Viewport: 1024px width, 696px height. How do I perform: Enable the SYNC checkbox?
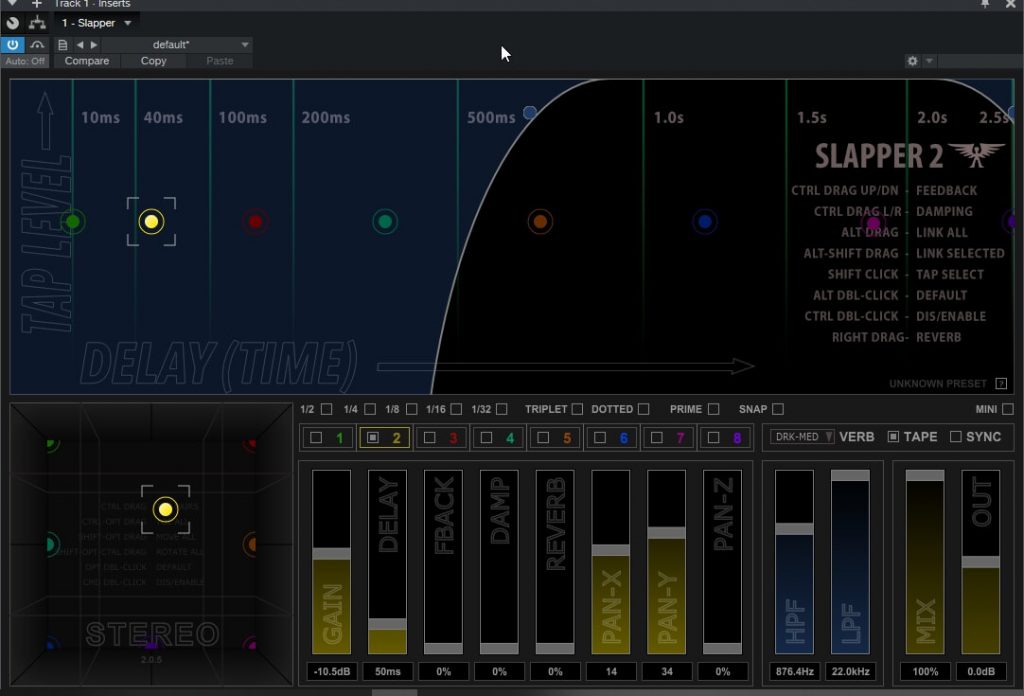[x=956, y=437]
